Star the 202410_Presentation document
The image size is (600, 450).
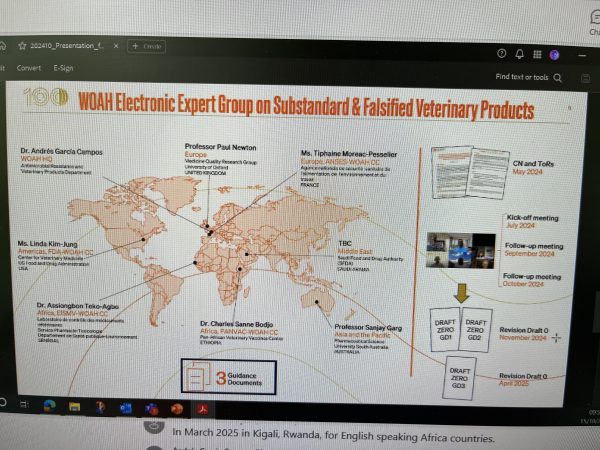coord(22,46)
